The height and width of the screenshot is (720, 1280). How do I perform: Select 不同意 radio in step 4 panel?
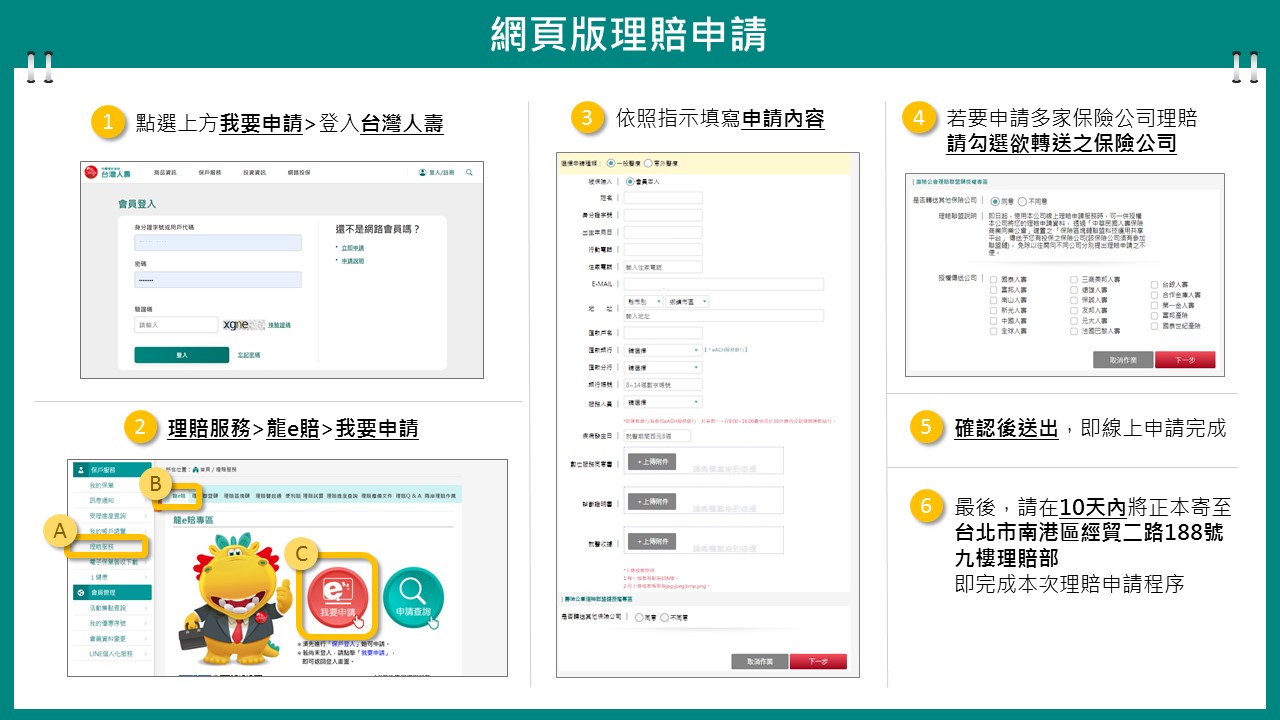coord(1022,201)
